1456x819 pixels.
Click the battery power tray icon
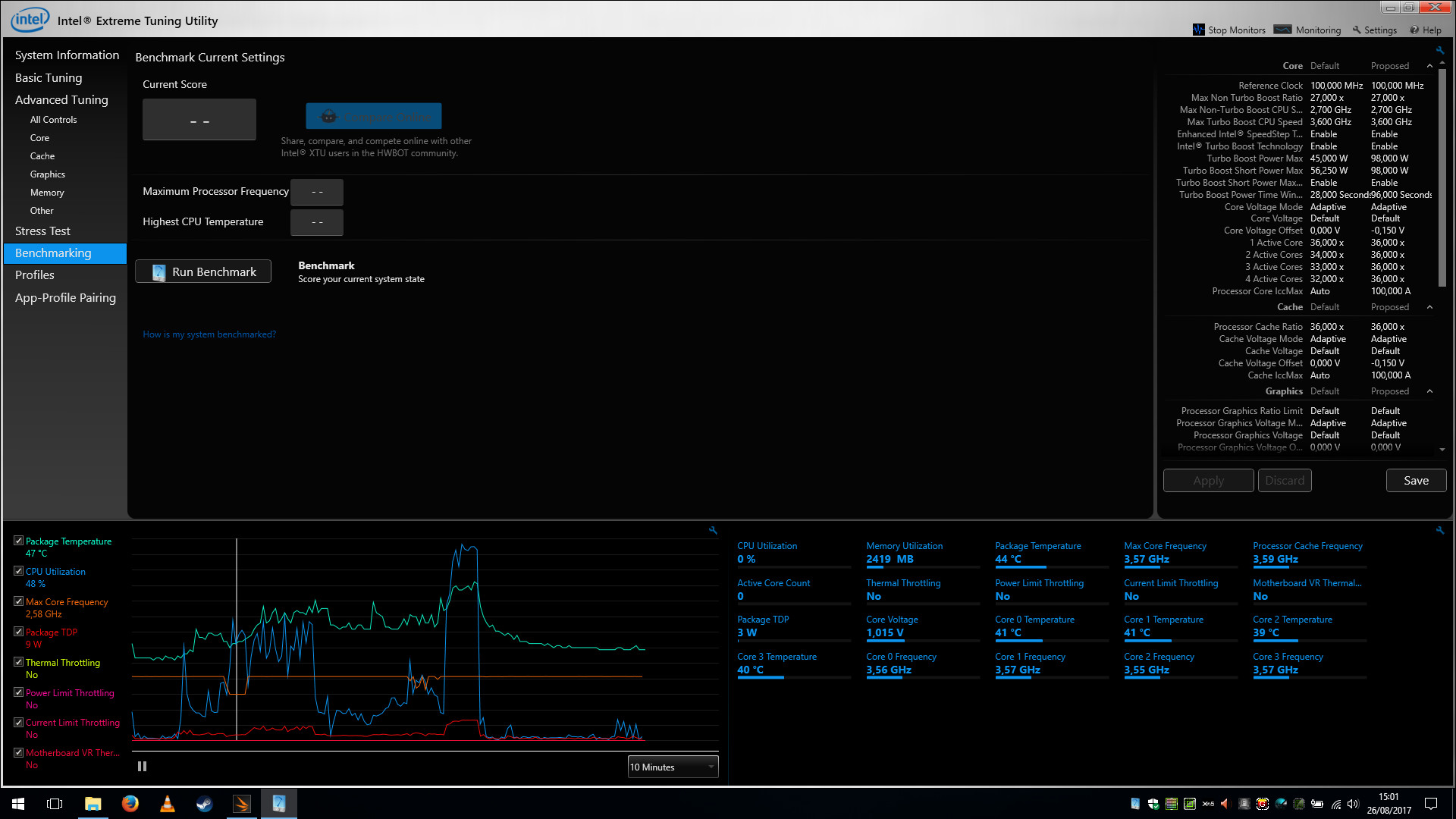(1317, 804)
